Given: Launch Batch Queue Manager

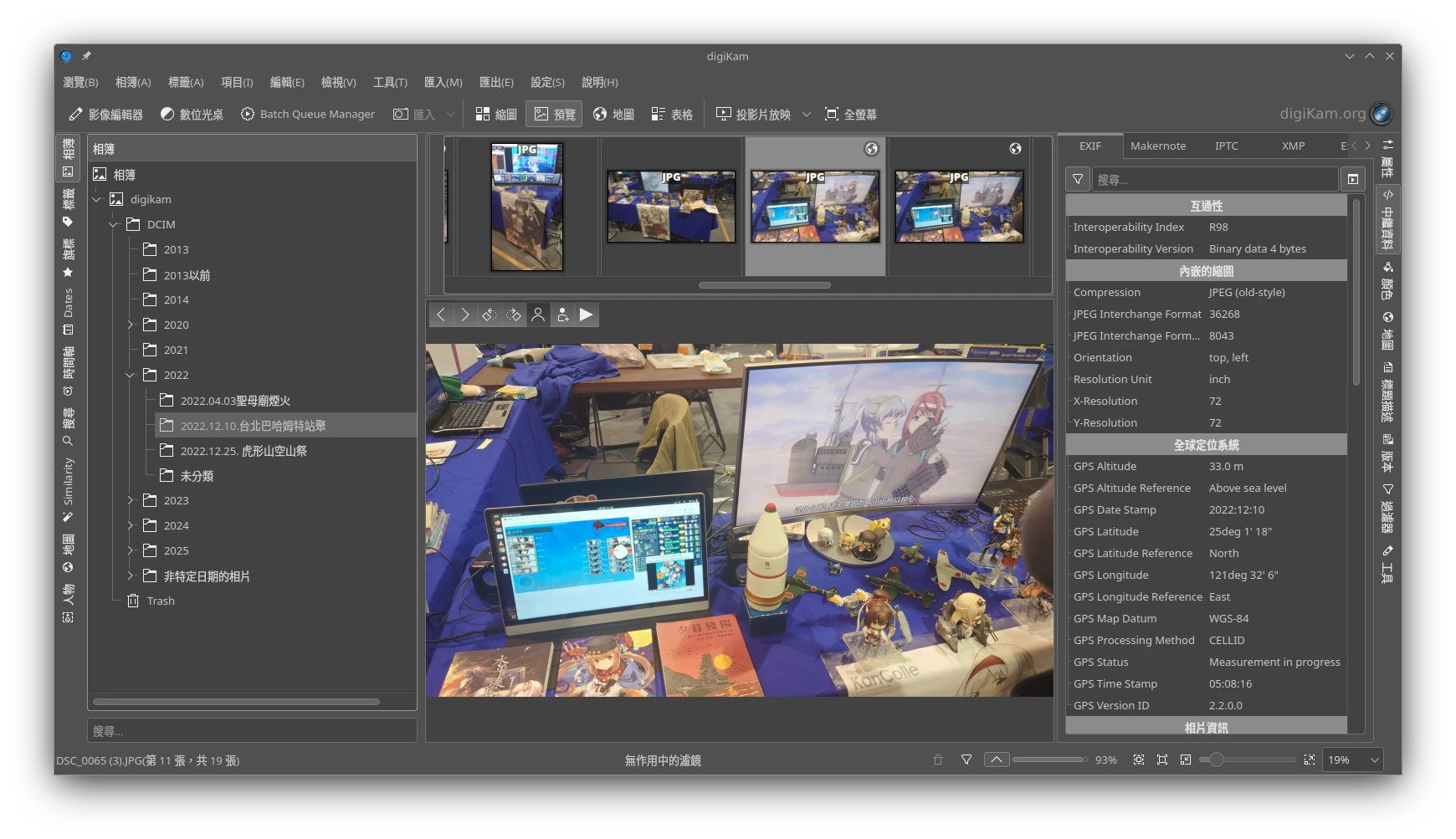Looking at the screenshot, I should [307, 115].
